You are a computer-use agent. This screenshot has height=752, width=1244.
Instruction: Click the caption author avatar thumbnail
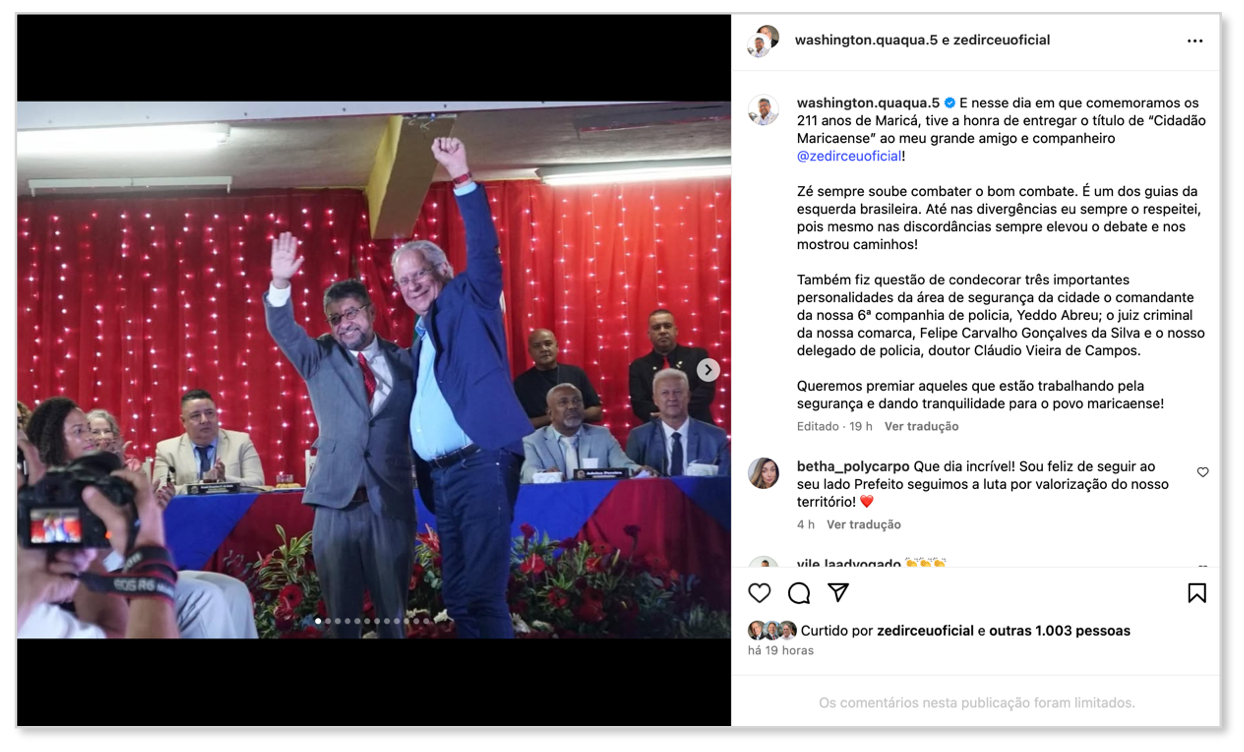pos(764,110)
